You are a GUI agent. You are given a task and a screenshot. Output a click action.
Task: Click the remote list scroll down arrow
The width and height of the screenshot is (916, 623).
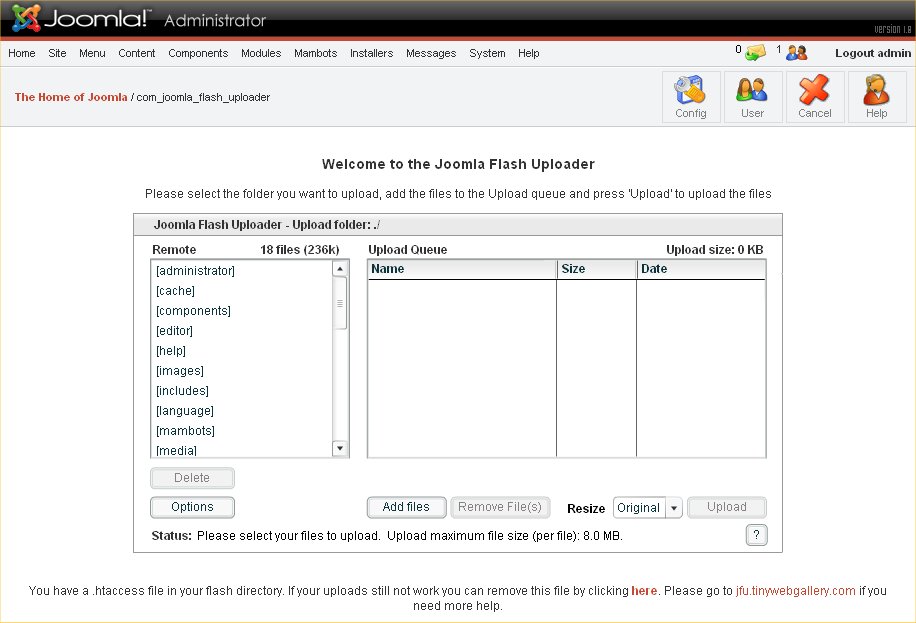[x=340, y=448]
